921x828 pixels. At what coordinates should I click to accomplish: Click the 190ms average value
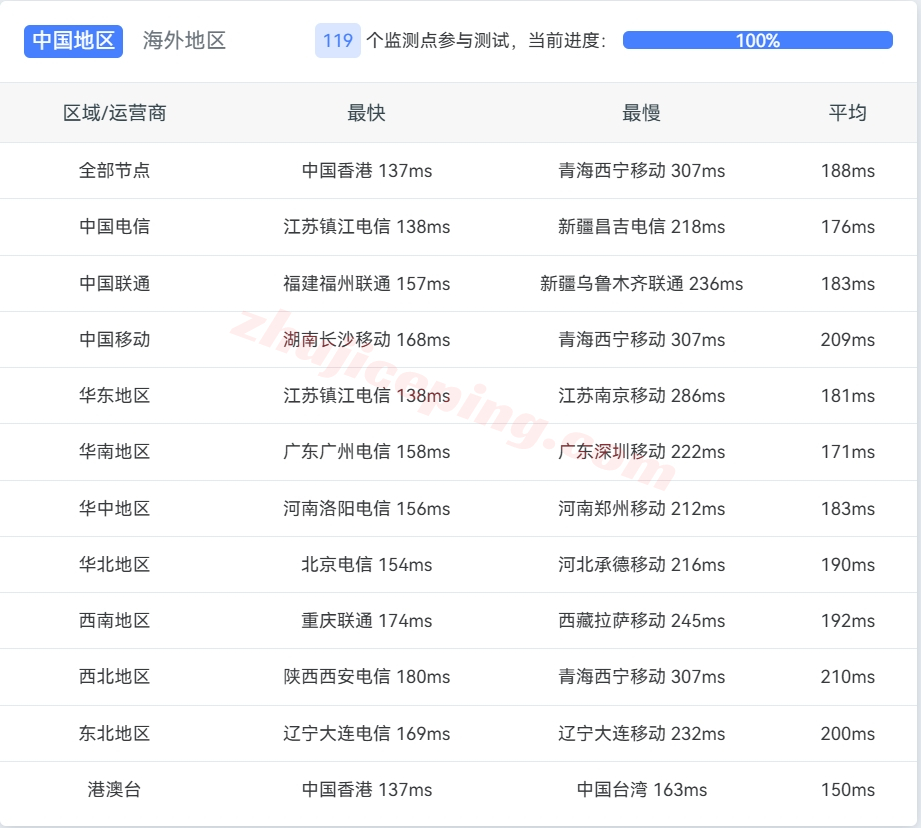tap(848, 564)
